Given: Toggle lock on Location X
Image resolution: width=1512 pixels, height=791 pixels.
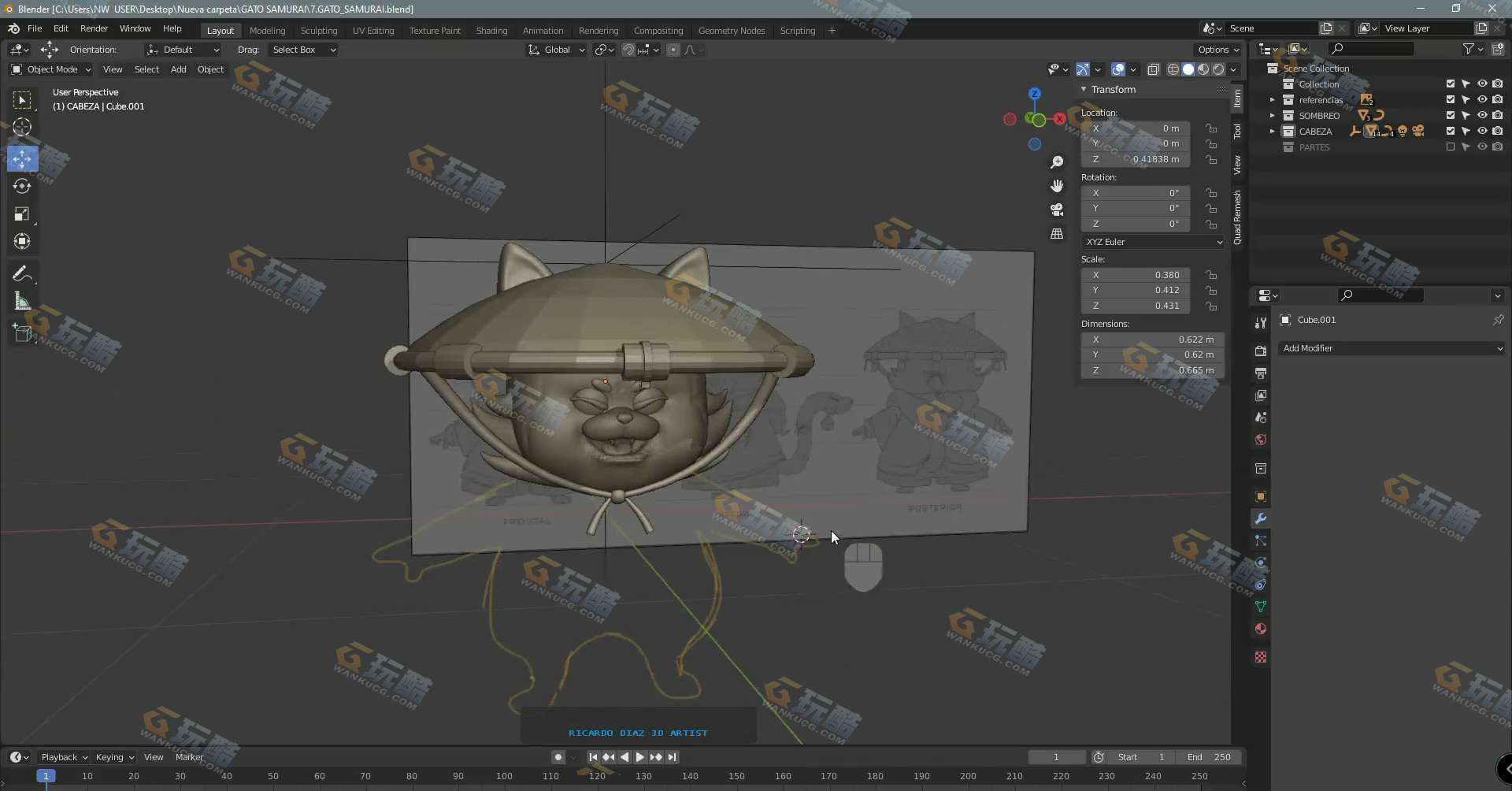Looking at the screenshot, I should point(1211,128).
